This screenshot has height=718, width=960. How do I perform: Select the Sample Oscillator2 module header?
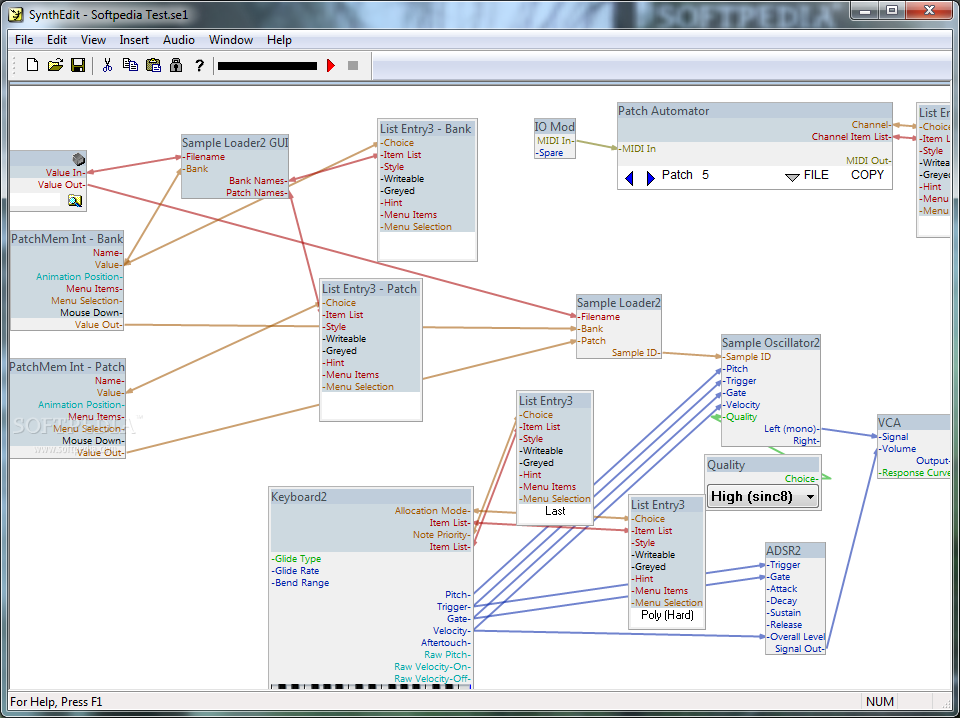pyautogui.click(x=770, y=343)
